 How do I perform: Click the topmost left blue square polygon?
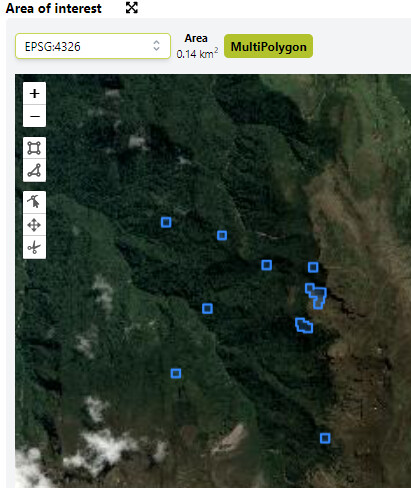pyautogui.click(x=166, y=222)
